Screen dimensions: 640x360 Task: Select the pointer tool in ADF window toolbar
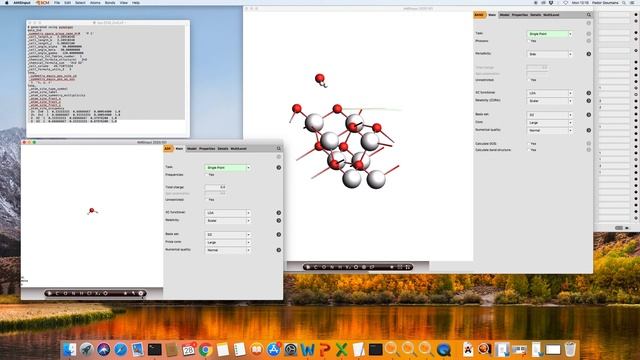tap(49, 293)
